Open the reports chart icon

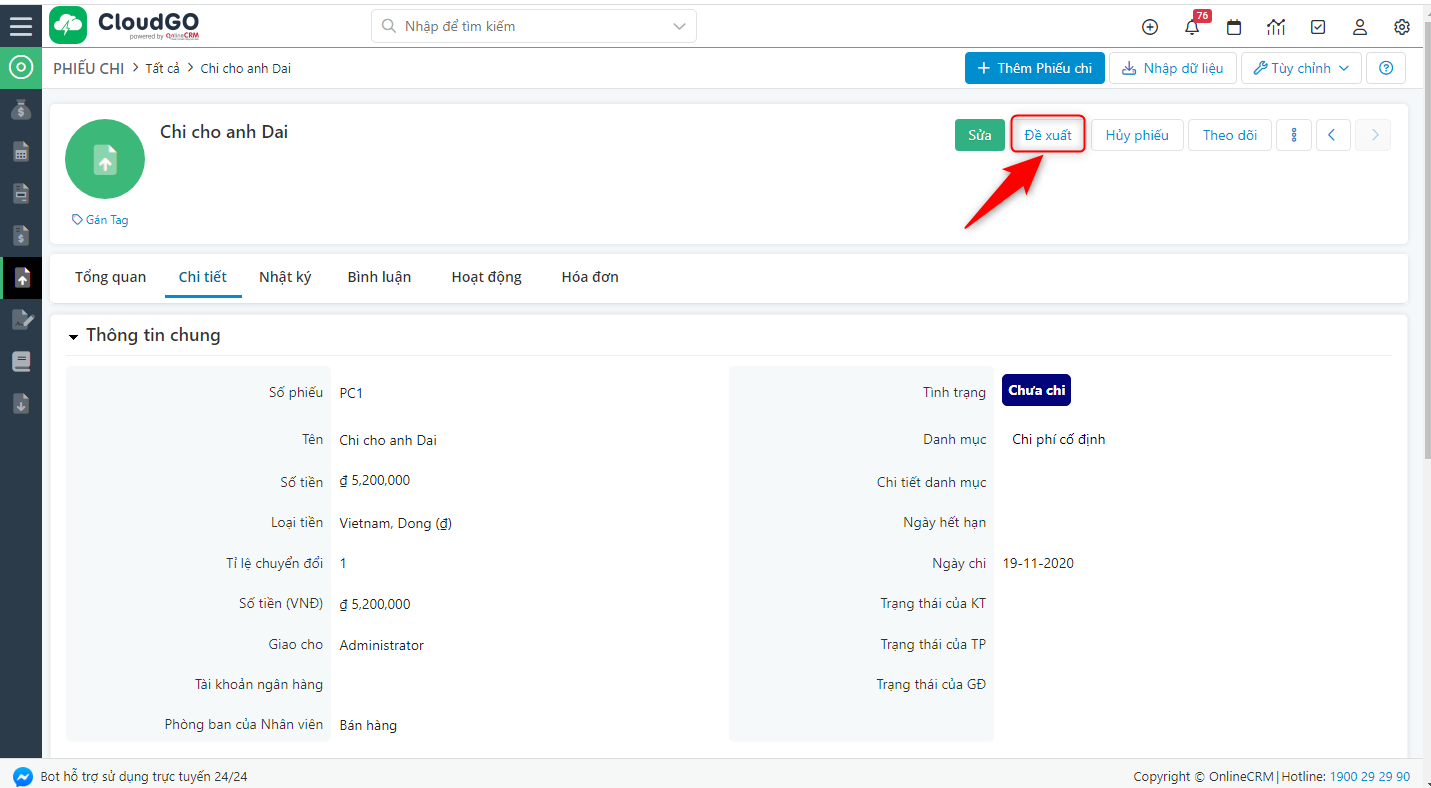point(1276,27)
